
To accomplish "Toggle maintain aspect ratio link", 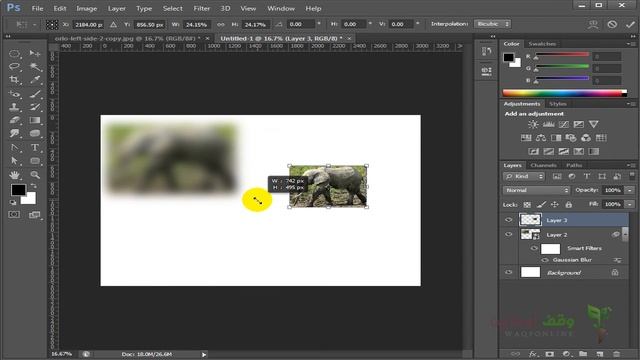I will [x=220, y=24].
